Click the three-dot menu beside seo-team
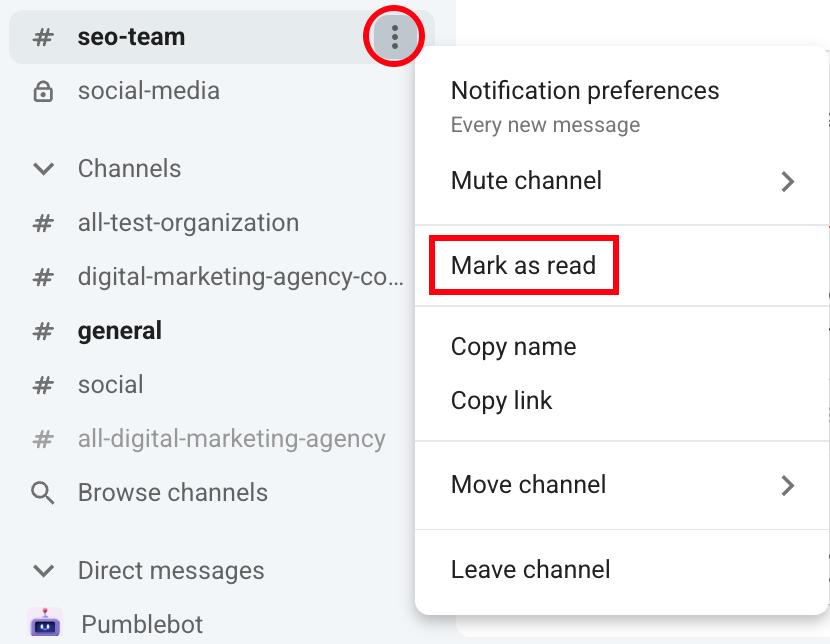The image size is (830, 644). (x=395, y=38)
